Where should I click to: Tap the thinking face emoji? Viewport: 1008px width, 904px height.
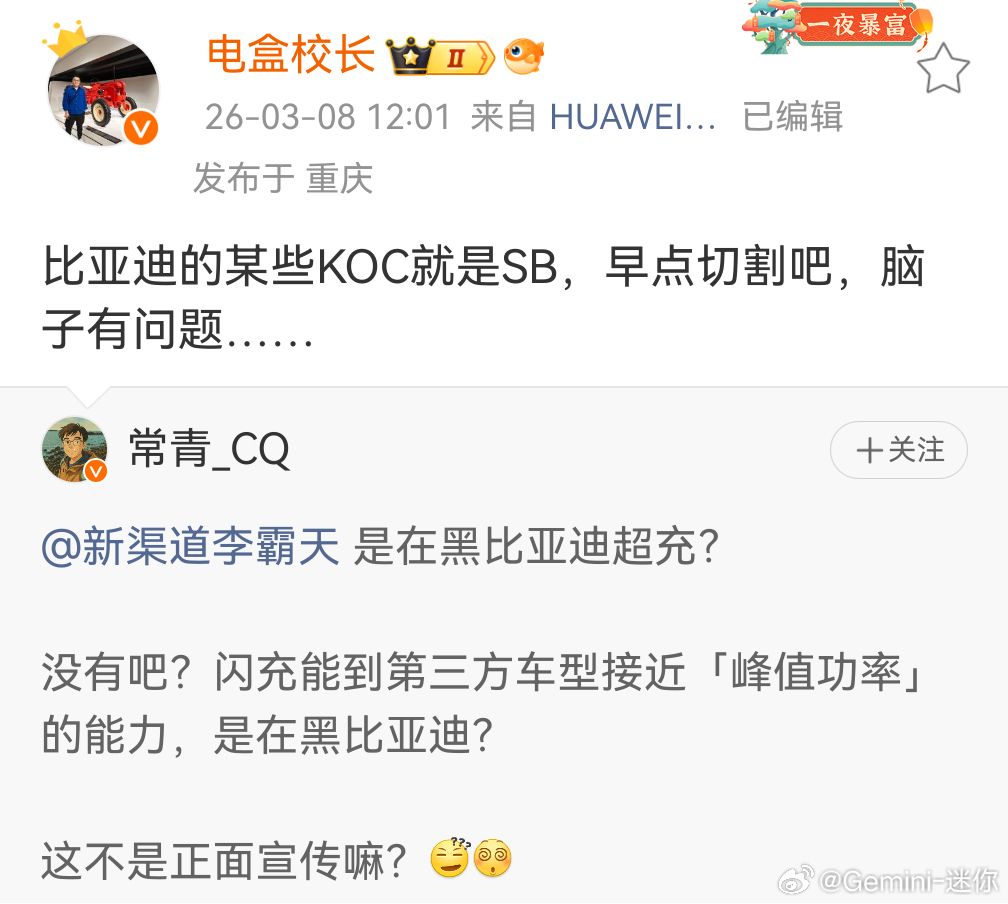[x=451, y=858]
